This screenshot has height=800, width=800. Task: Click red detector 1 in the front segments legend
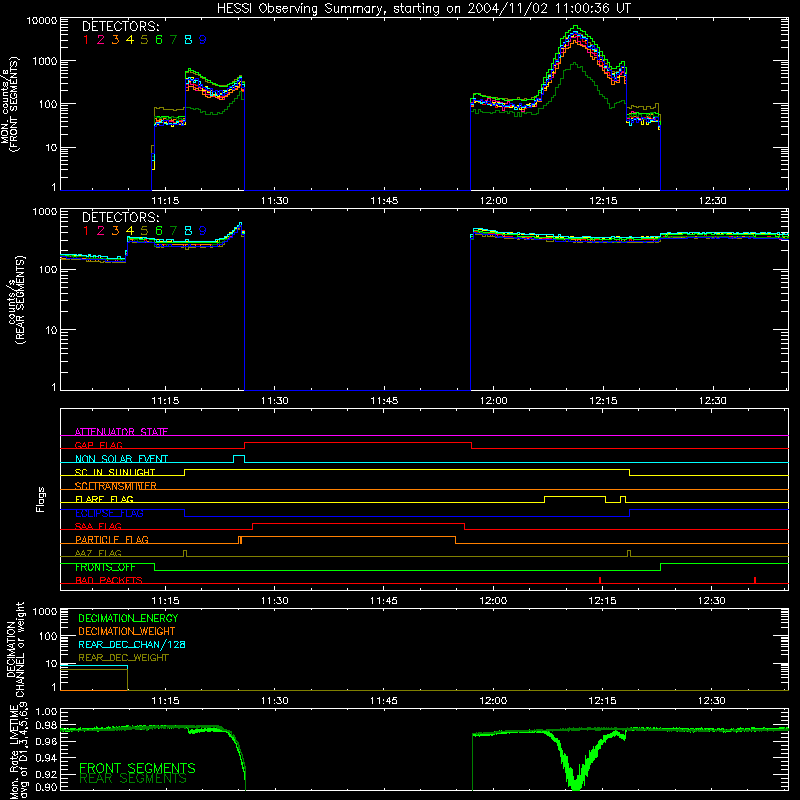[86, 40]
